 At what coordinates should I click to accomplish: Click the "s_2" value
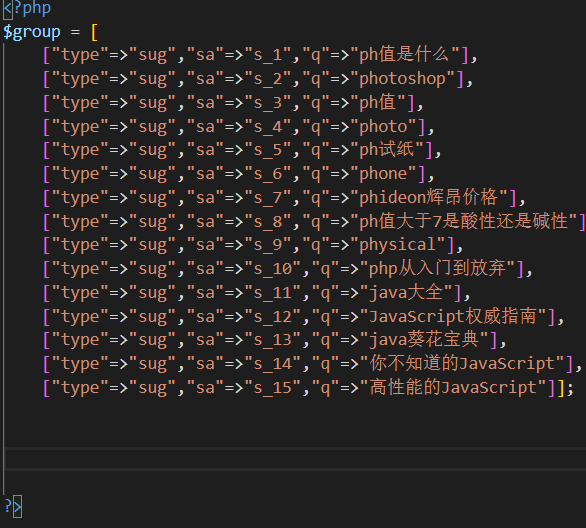[268, 79]
